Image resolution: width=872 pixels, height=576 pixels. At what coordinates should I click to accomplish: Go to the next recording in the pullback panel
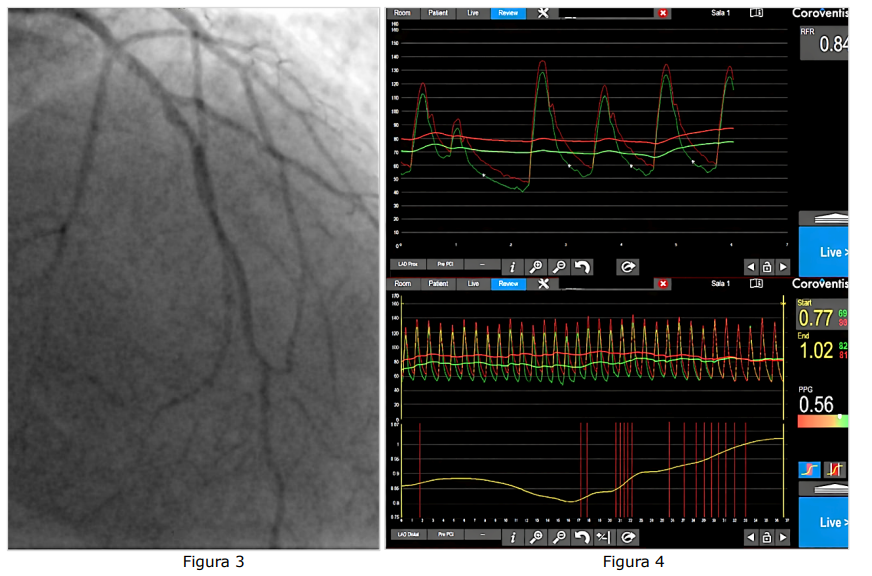tap(783, 538)
